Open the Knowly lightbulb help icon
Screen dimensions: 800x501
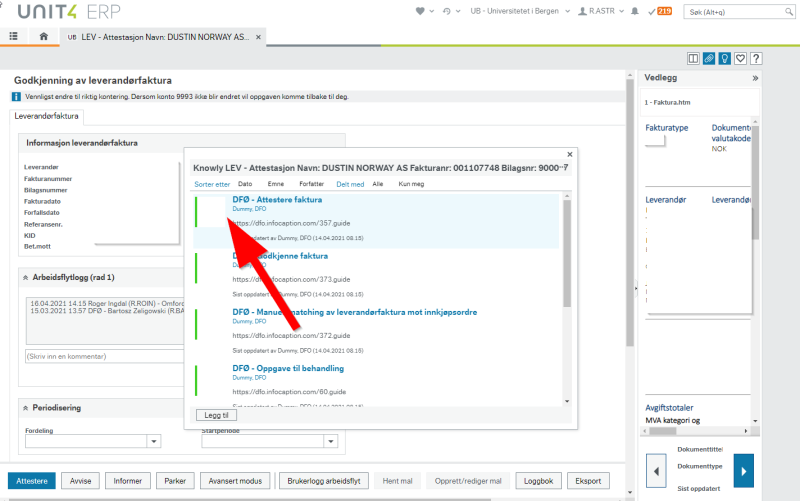tap(724, 59)
